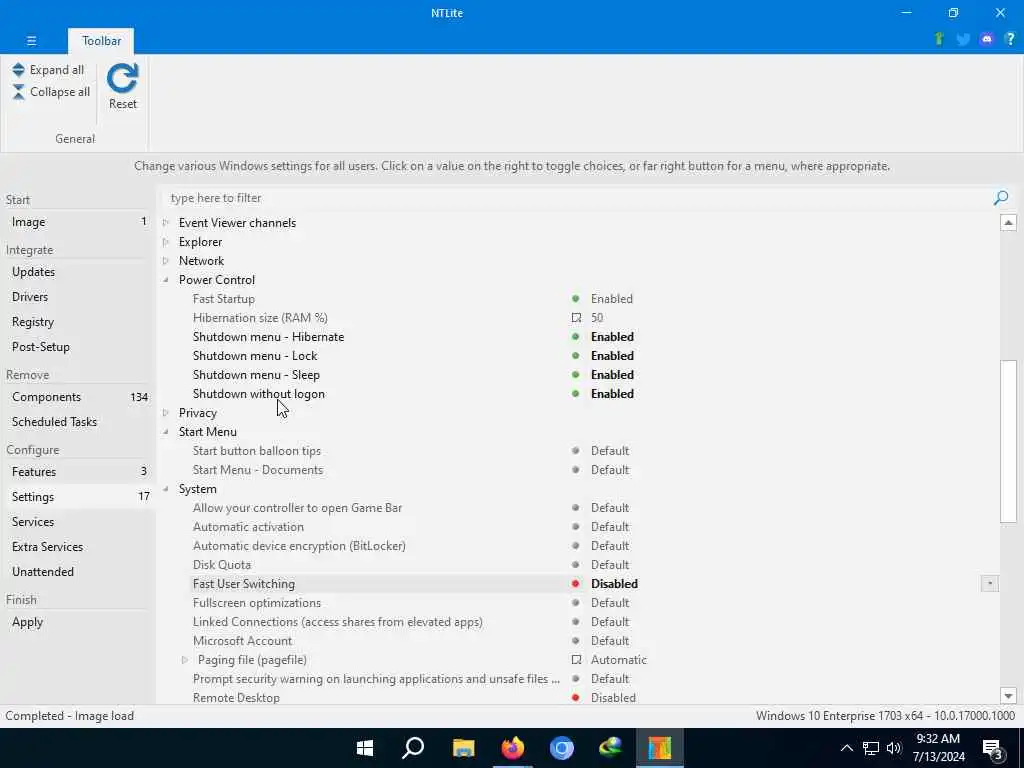Click the NTLite taskbar icon
The image size is (1024, 768).
[660, 748]
